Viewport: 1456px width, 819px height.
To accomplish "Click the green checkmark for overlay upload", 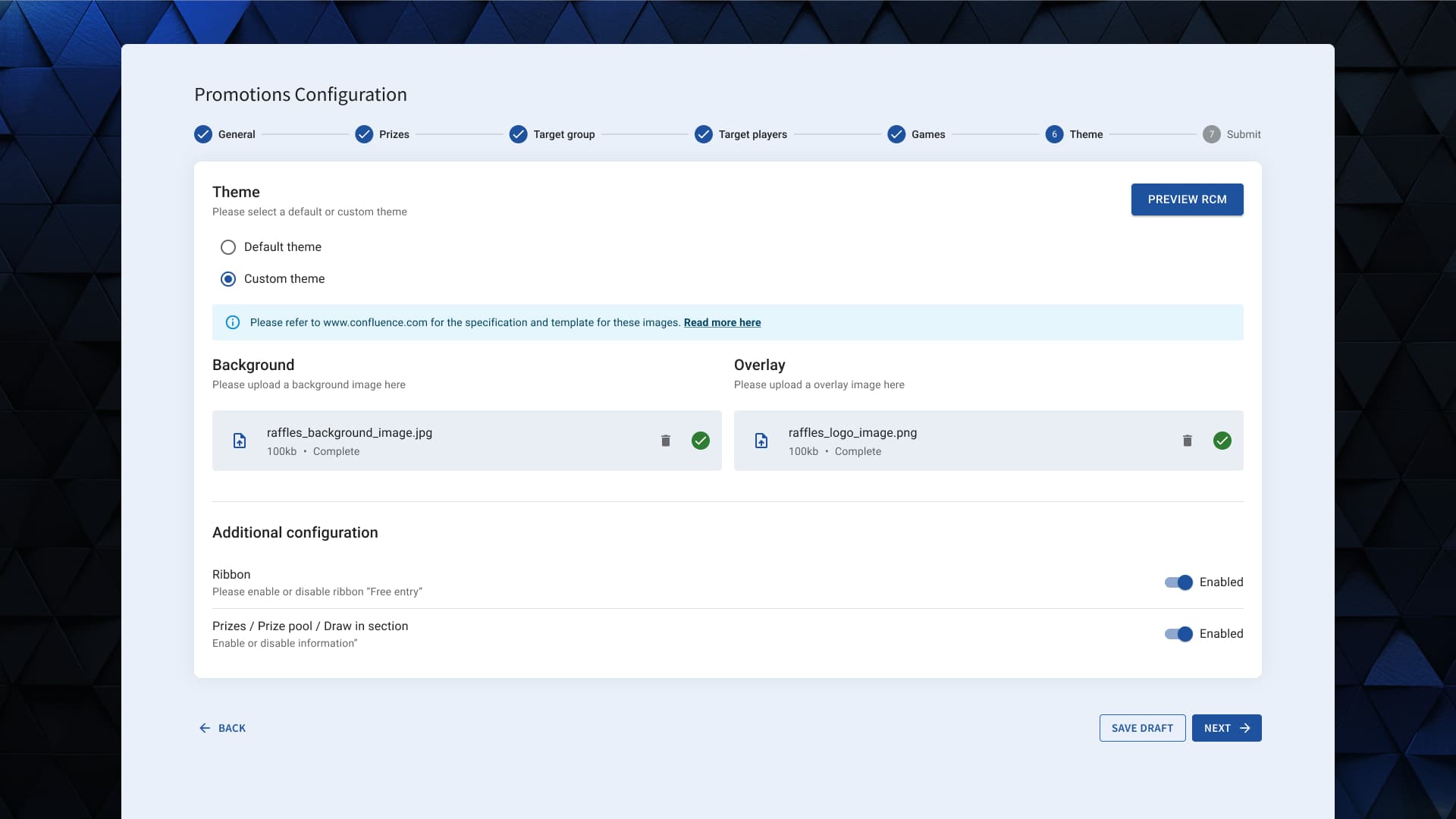I will click(1222, 441).
